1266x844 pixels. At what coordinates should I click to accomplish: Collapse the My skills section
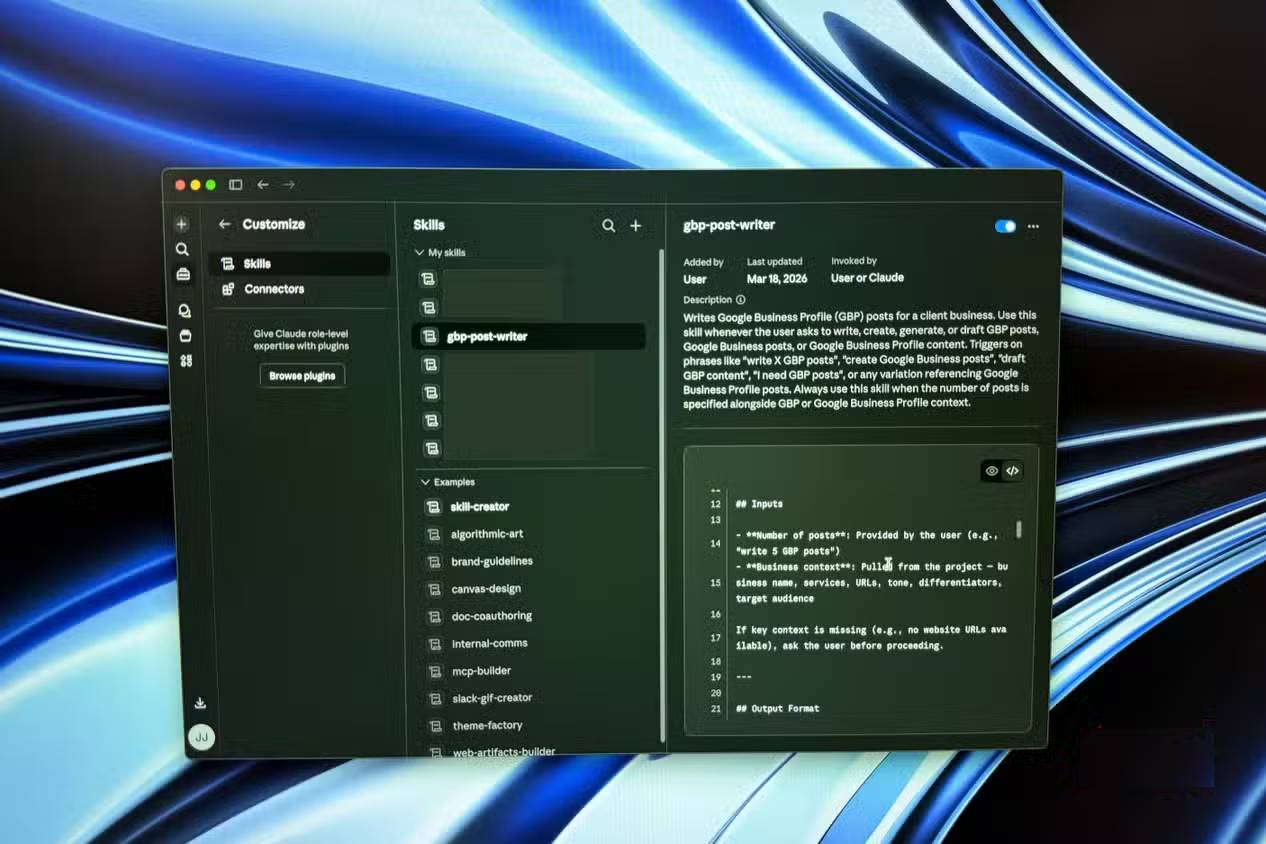pyautogui.click(x=440, y=253)
